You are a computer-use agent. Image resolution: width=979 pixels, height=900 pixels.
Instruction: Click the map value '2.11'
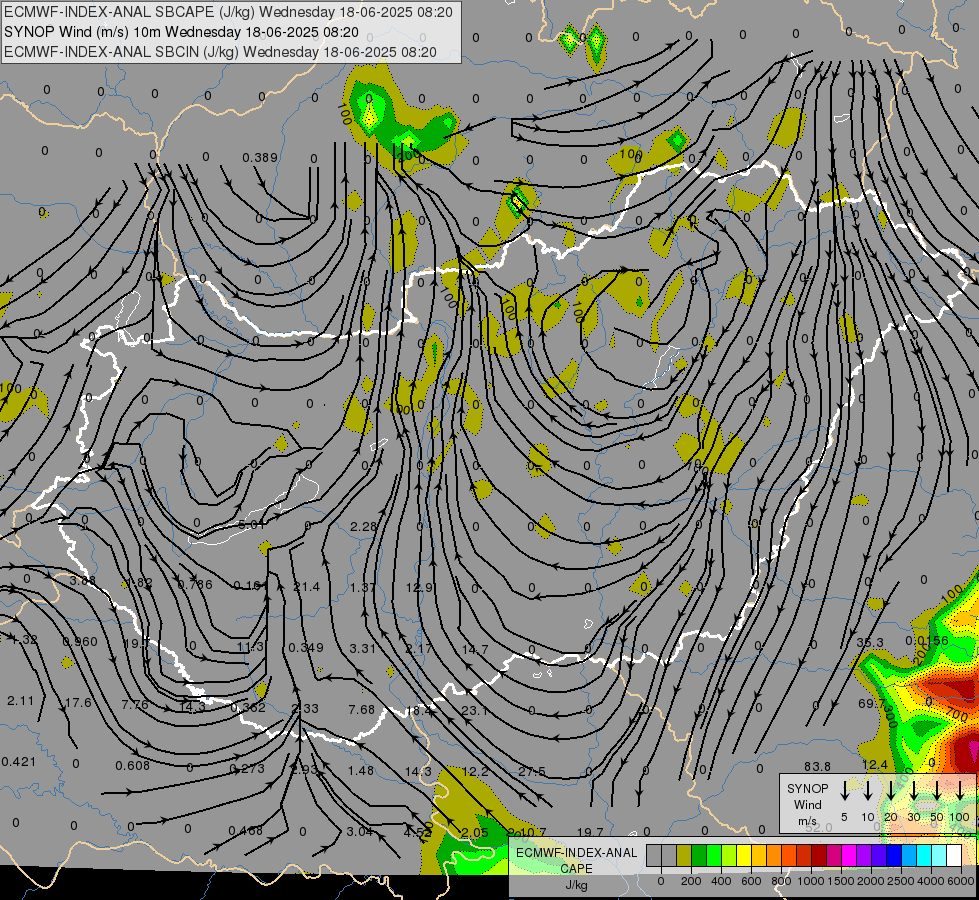[x=21, y=701]
